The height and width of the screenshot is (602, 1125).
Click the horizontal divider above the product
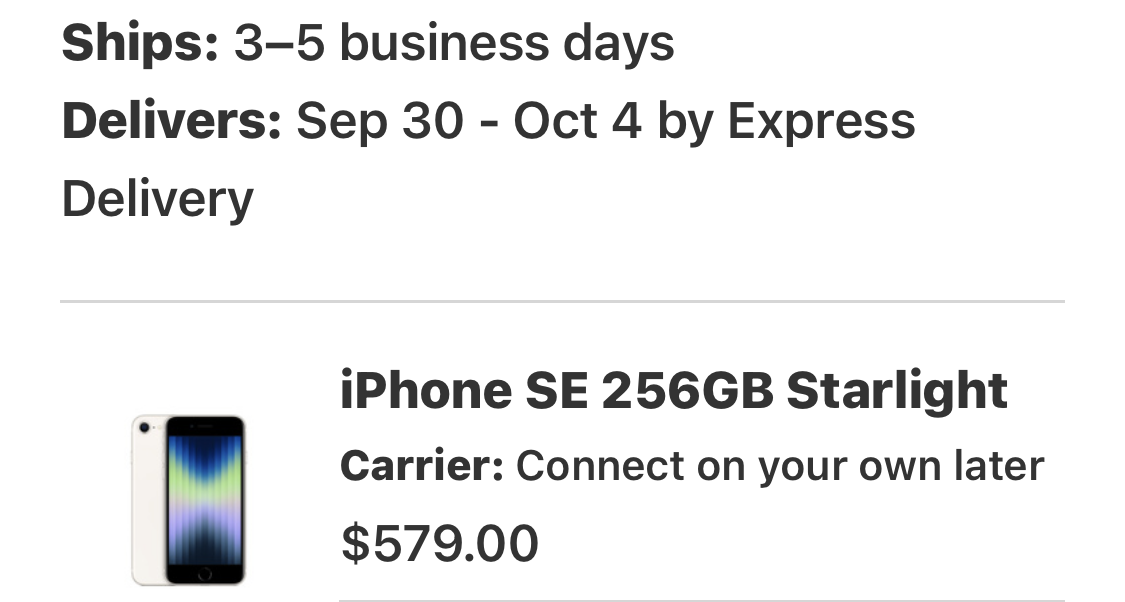pos(562,301)
